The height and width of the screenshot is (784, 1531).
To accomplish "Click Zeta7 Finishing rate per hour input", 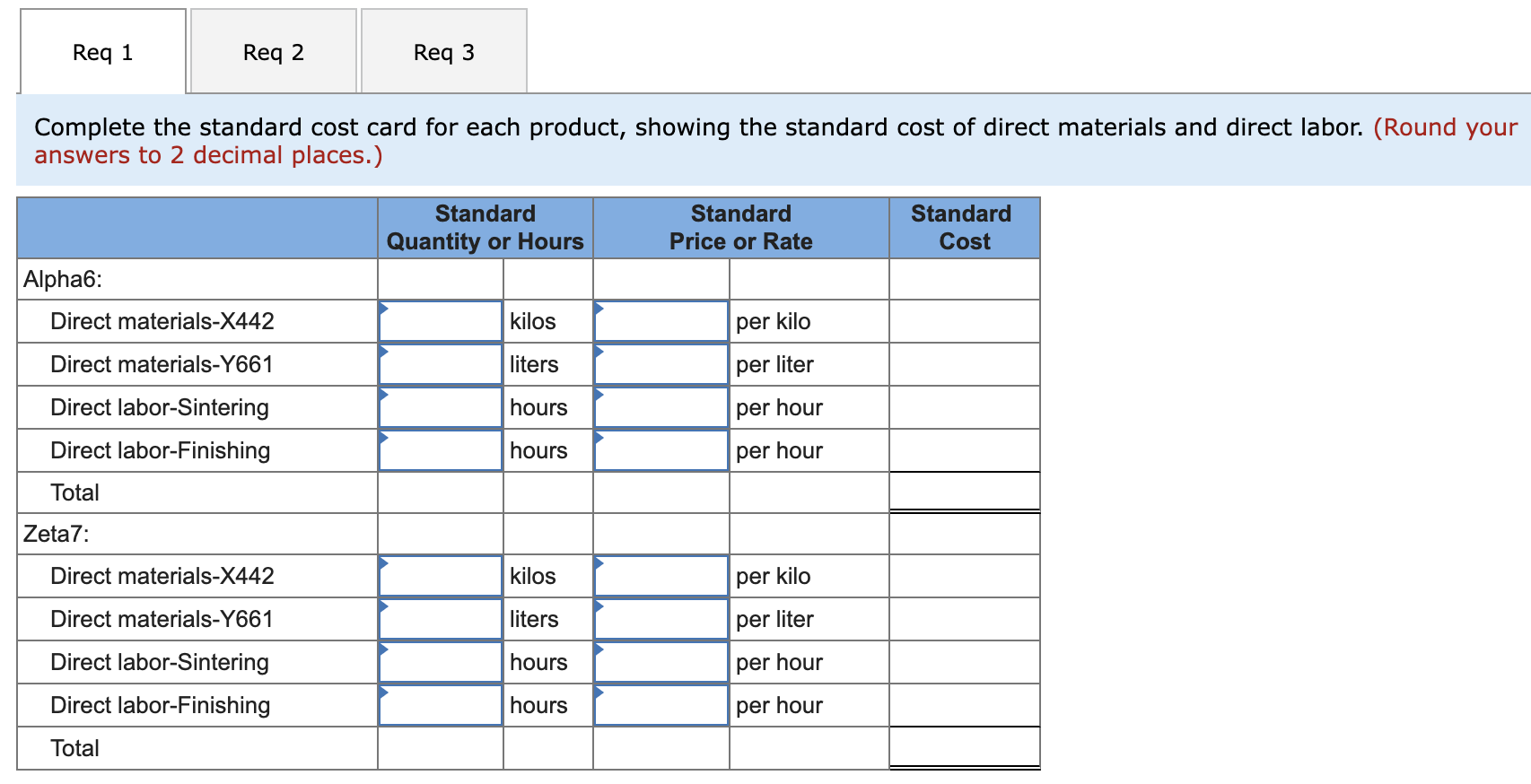I will click(661, 705).
